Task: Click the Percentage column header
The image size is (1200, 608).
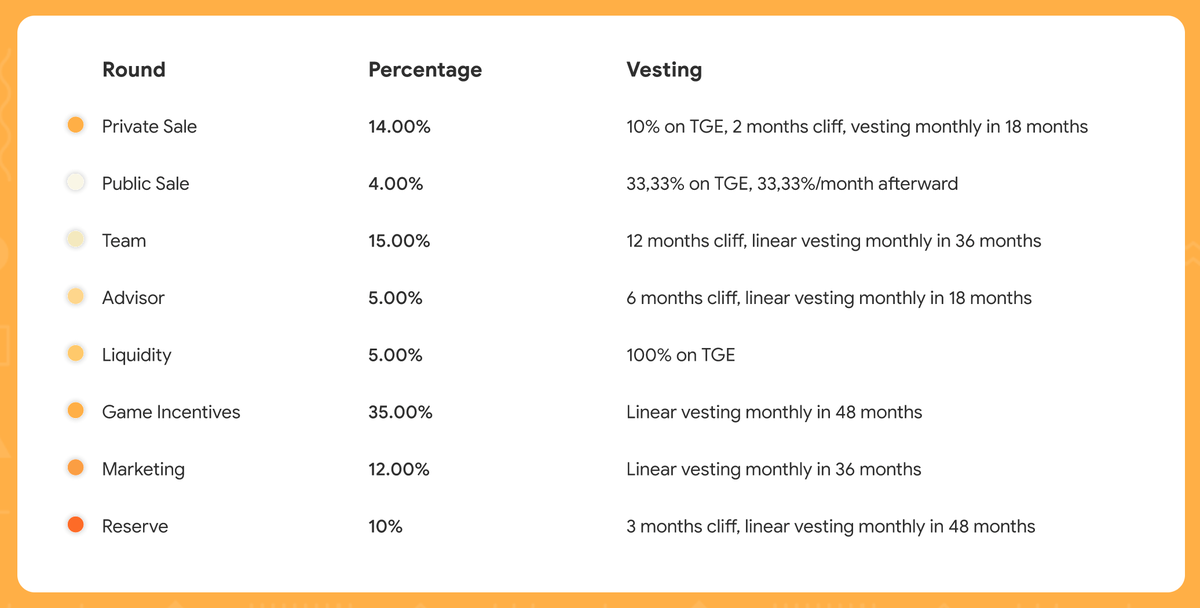Action: [x=425, y=70]
